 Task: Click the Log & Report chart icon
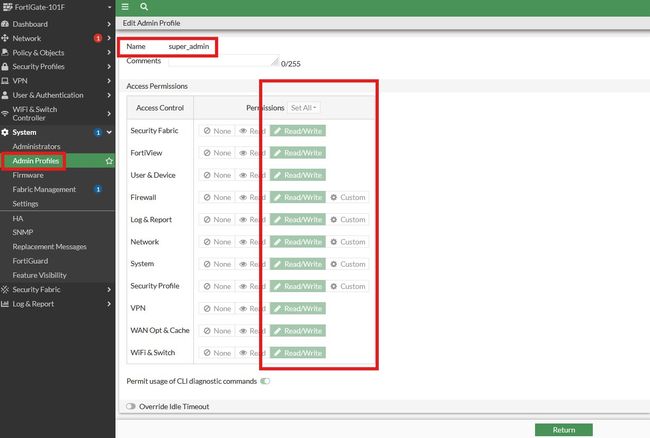click(5, 304)
